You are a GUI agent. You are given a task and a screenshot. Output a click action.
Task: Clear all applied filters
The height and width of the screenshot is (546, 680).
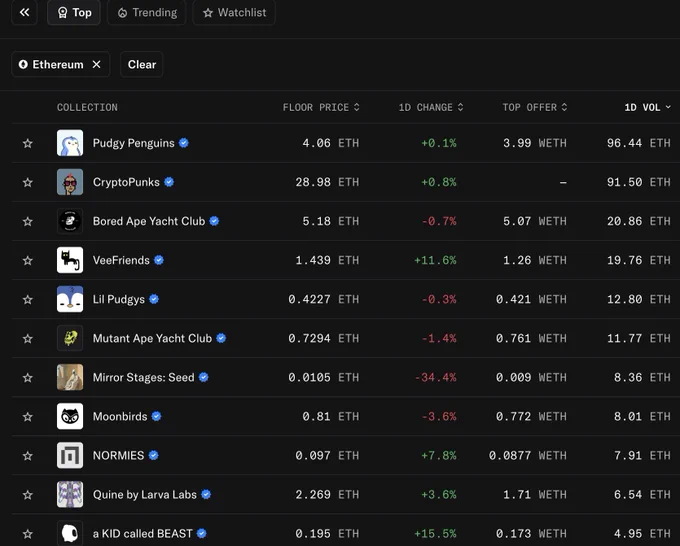coord(142,64)
